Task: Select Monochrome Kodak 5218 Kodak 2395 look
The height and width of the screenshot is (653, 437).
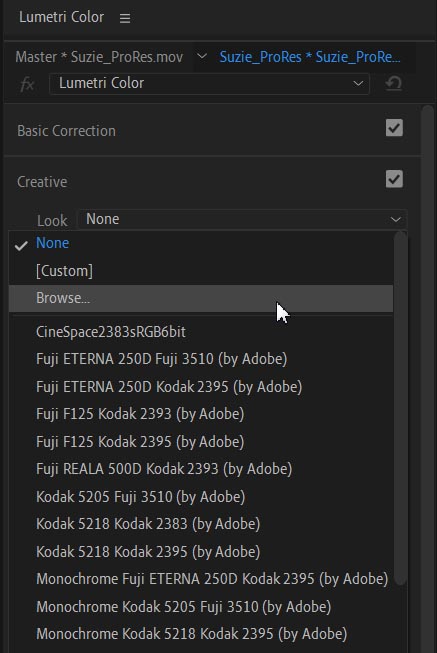Action: tap(201, 634)
